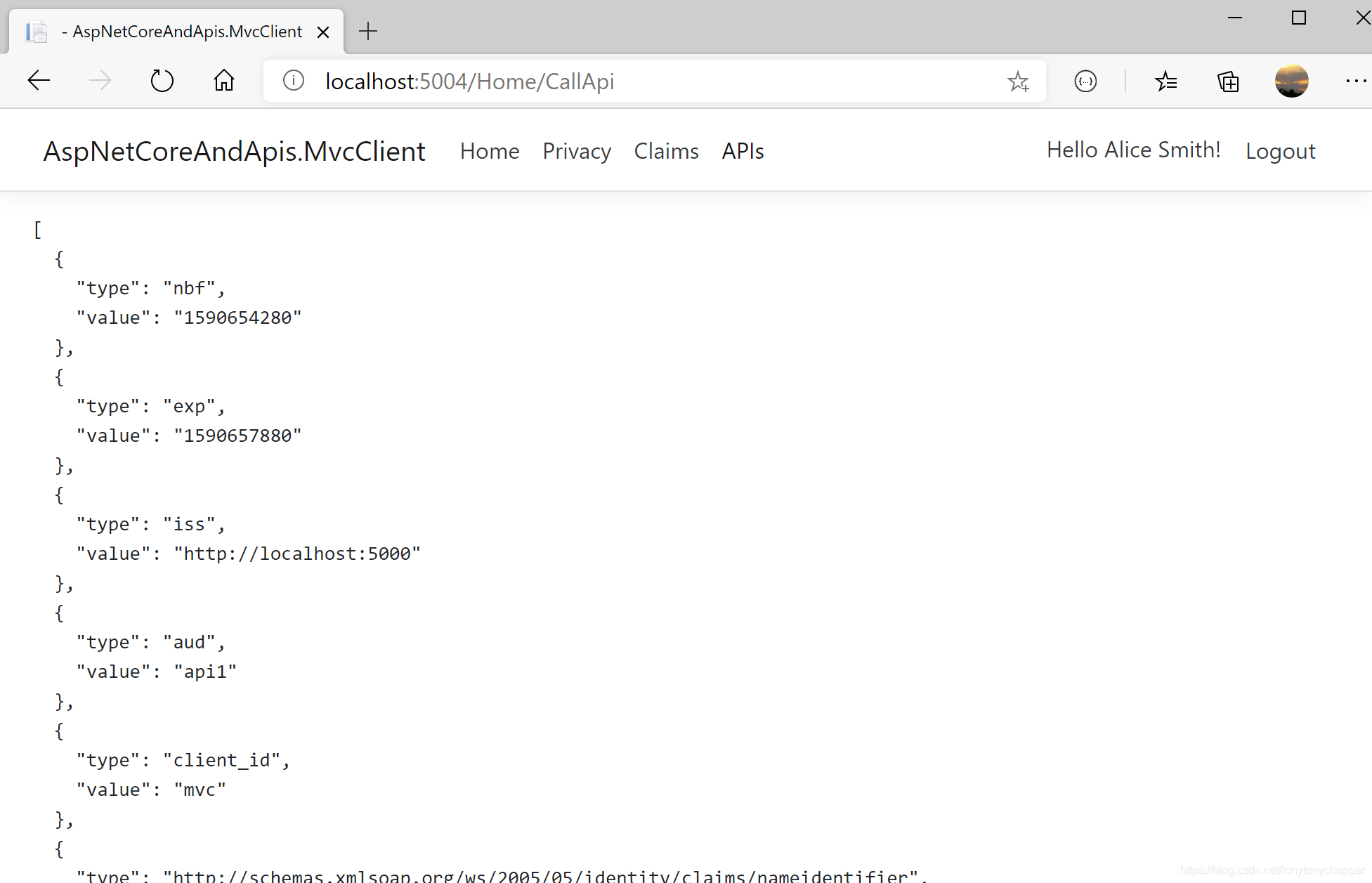Close the current browser tab
Image resolution: width=1372 pixels, height=883 pixels.
tap(322, 31)
